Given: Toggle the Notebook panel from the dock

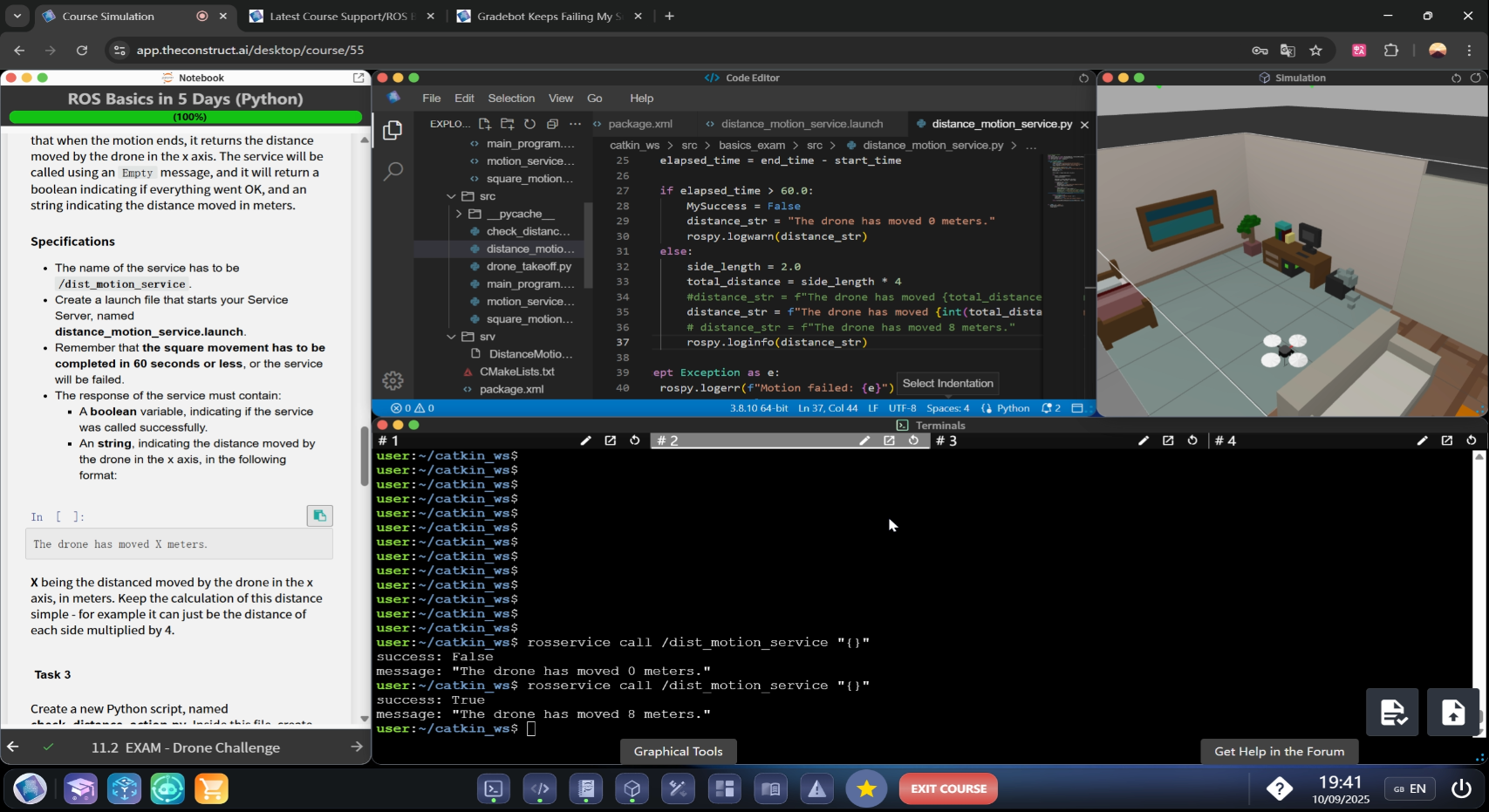Looking at the screenshot, I should [586, 789].
